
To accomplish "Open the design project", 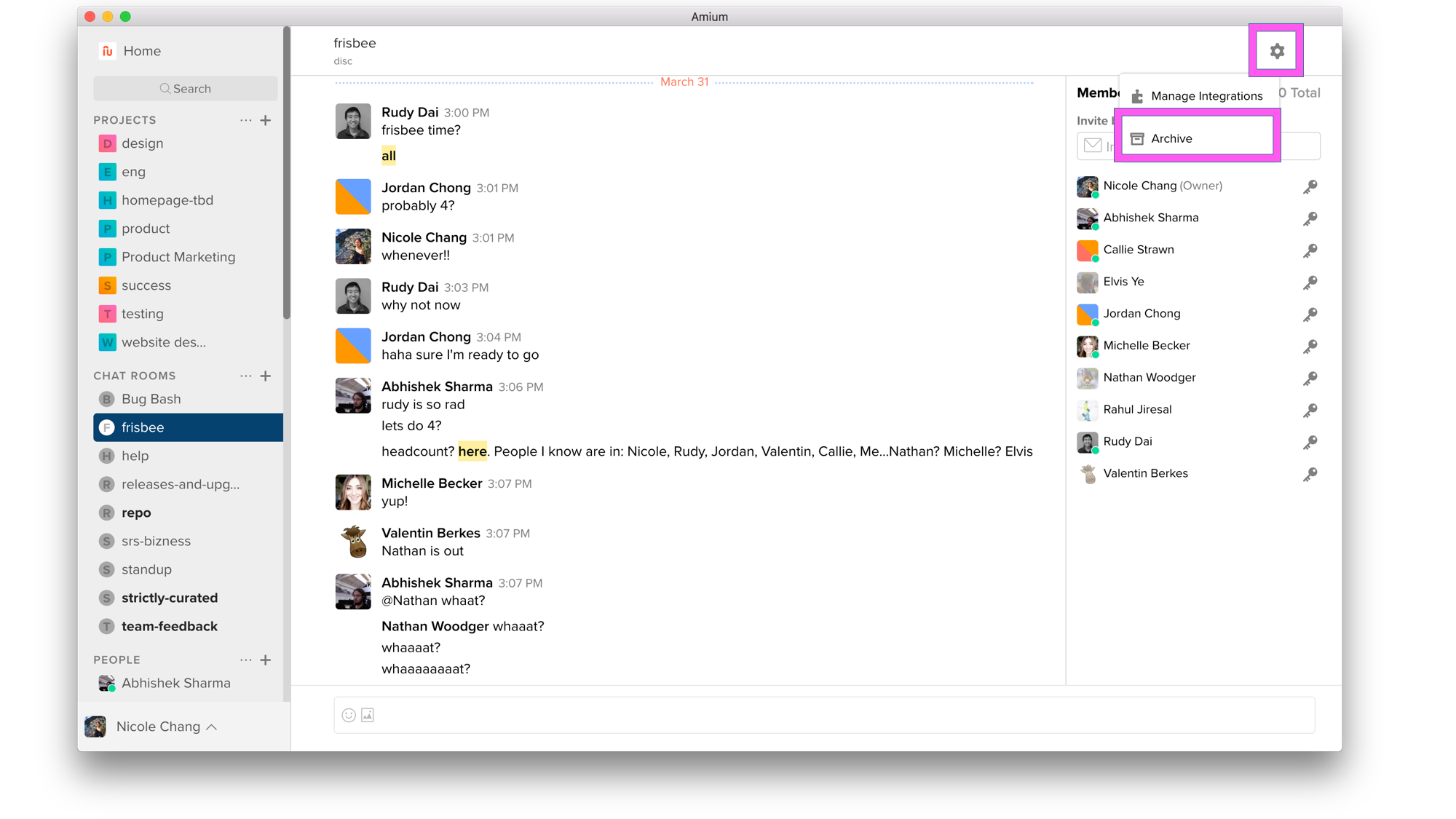I will [188, 143].
